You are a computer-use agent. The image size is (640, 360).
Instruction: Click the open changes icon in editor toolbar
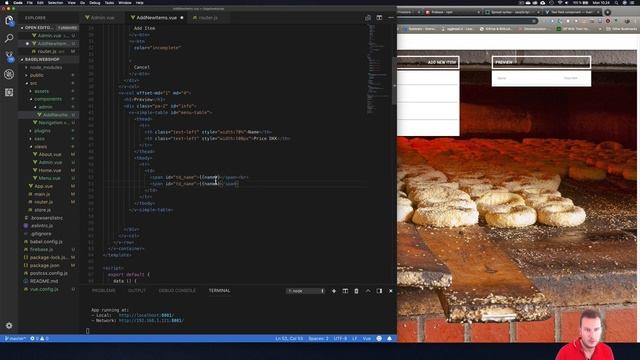(368, 18)
